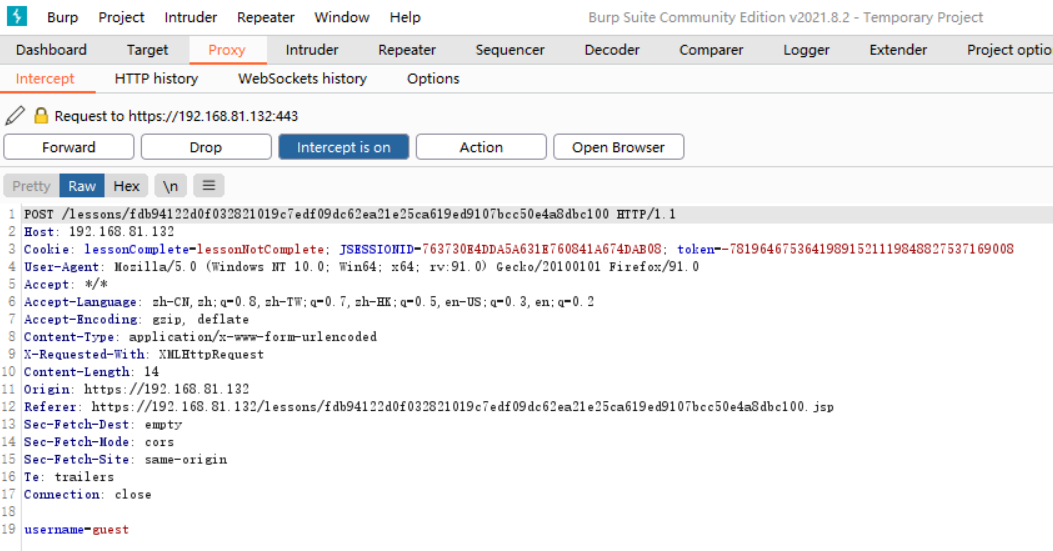Toggle the \n non-printable characters button
This screenshot has width=1053, height=551.
pyautogui.click(x=171, y=186)
